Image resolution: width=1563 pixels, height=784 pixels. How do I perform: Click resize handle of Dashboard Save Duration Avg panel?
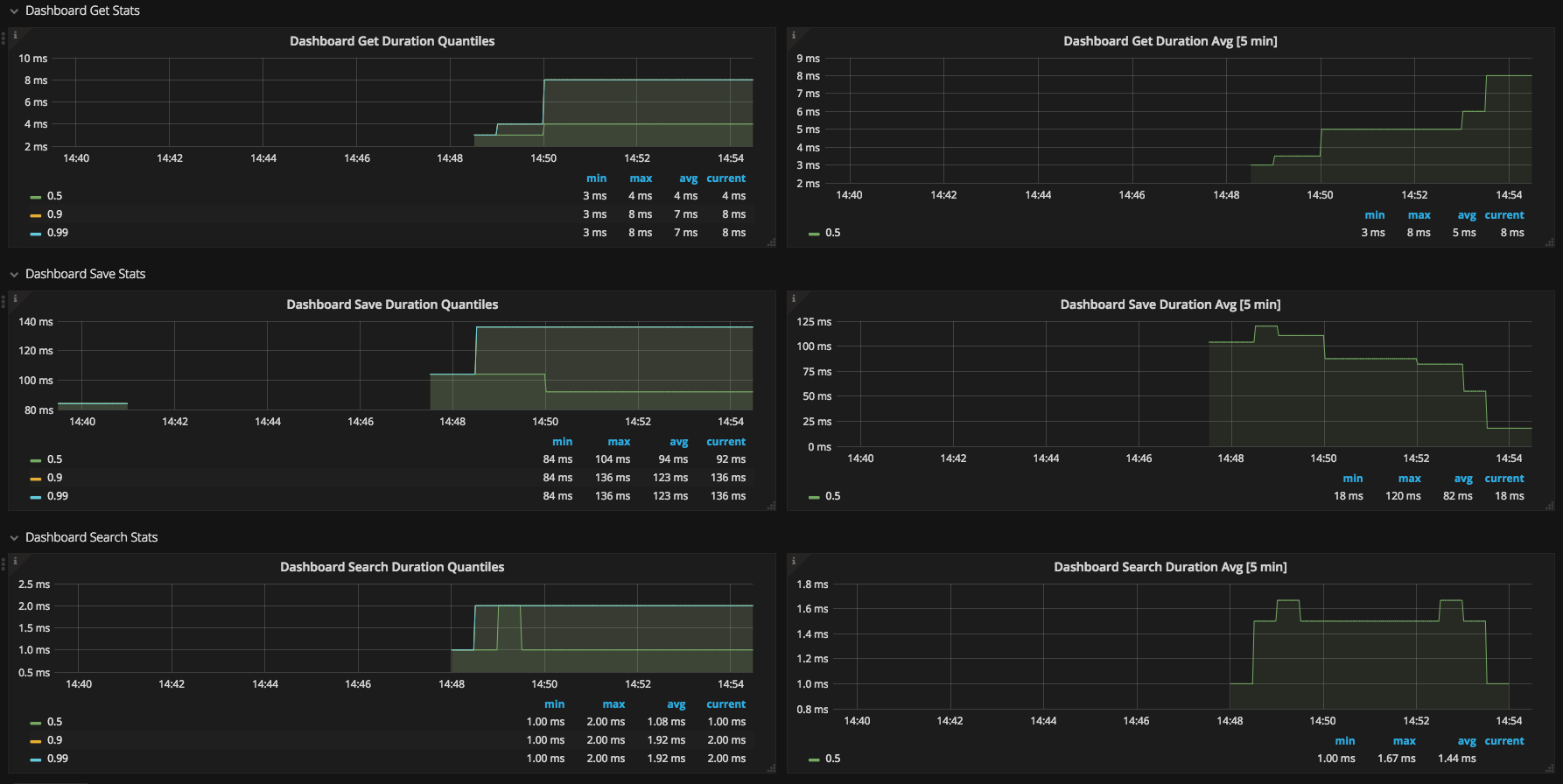tap(1550, 506)
